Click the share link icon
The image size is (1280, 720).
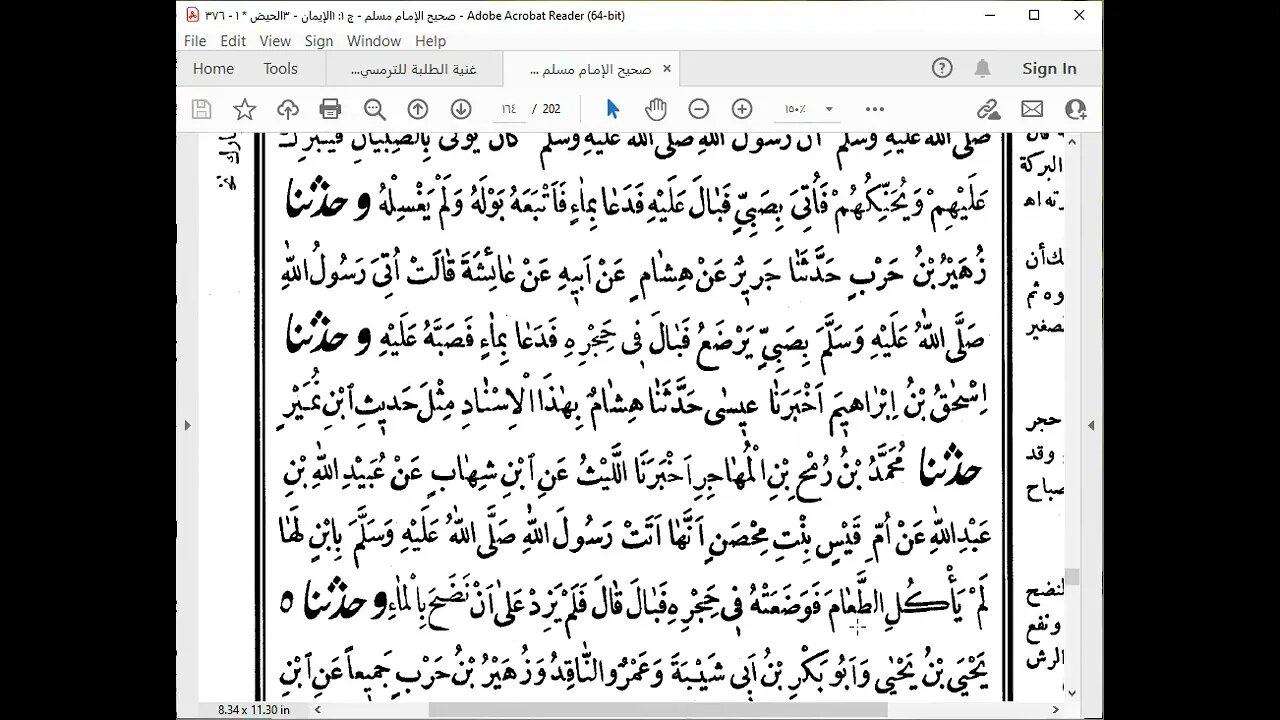[989, 109]
